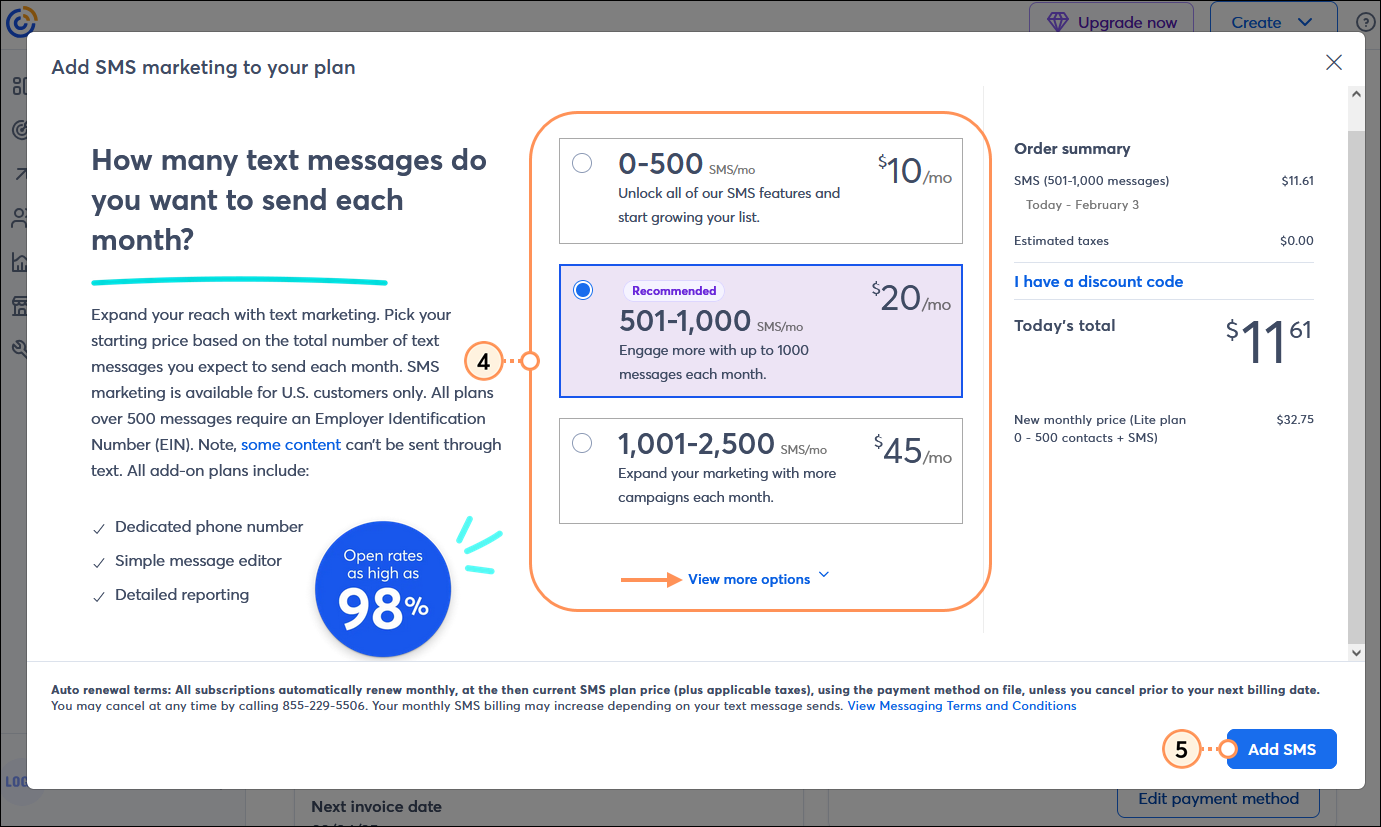Click 'Next invoice date' behind the dialog
The height and width of the screenshot is (827, 1381).
click(x=376, y=806)
